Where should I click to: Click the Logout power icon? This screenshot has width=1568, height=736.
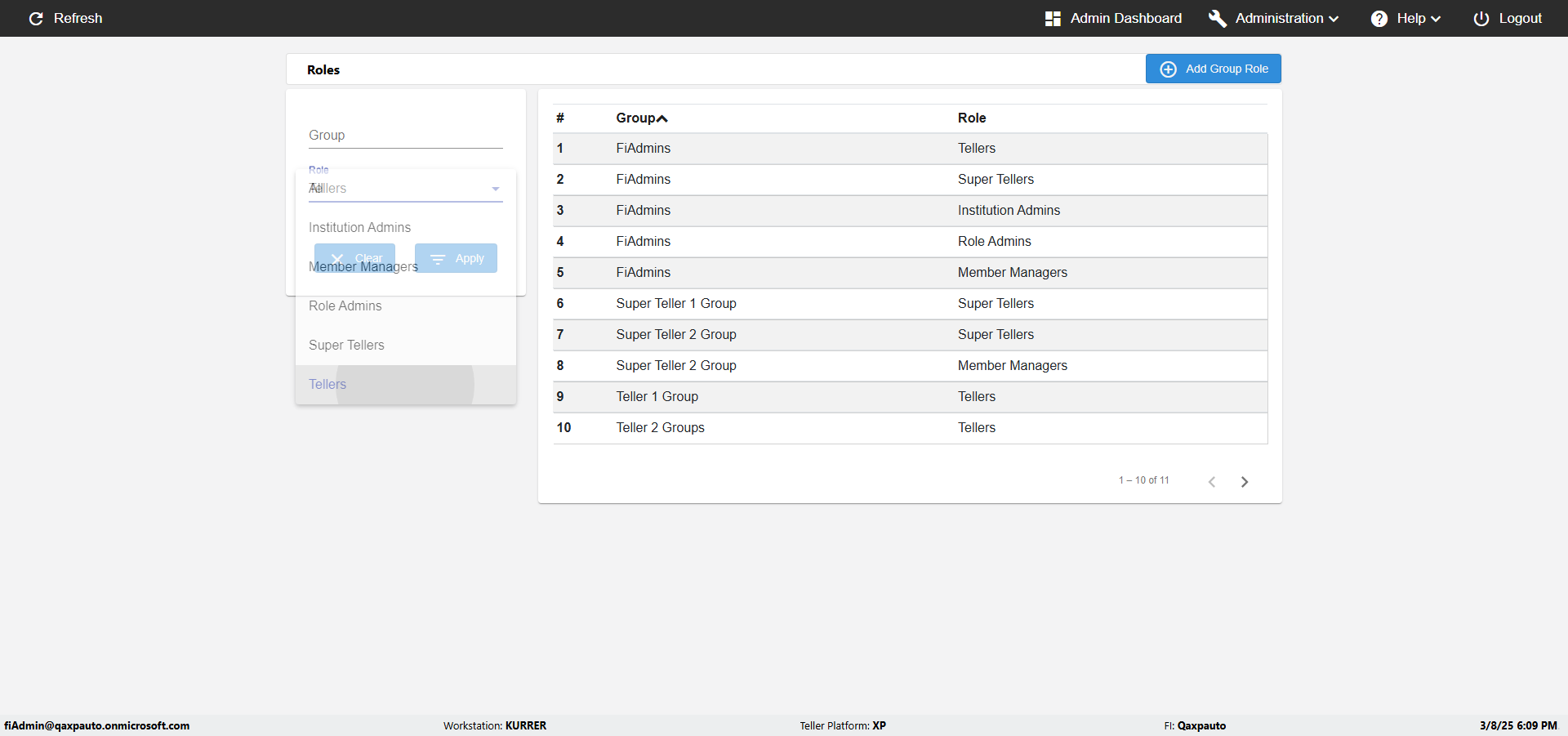(1481, 18)
